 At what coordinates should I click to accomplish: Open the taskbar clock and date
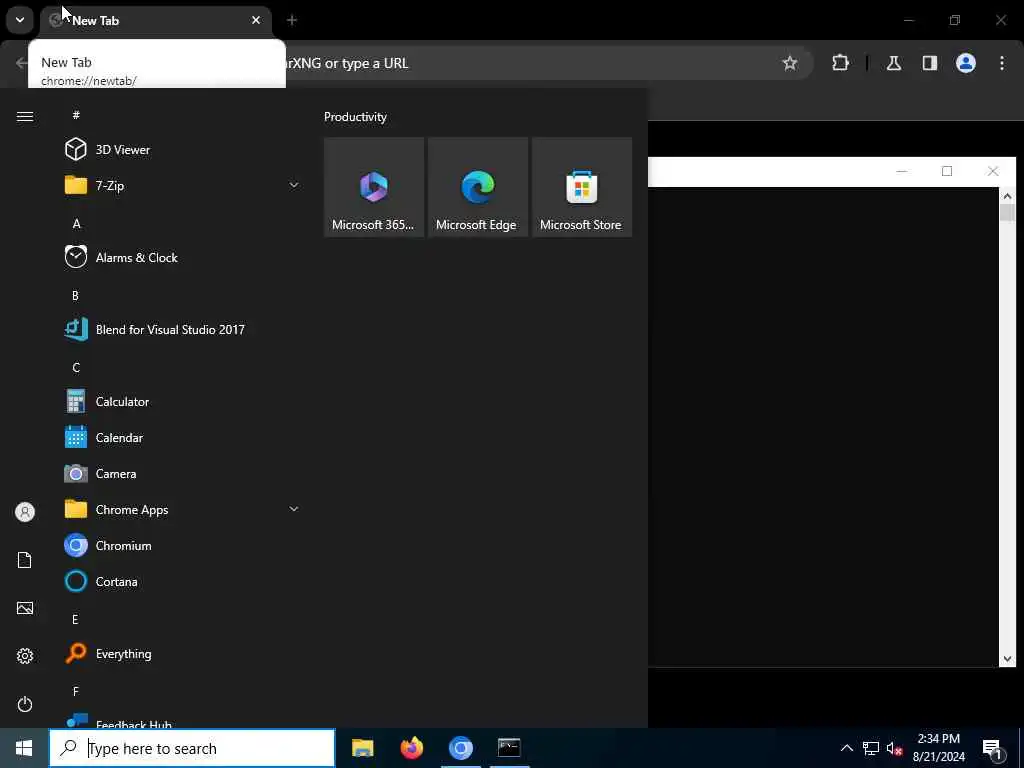[x=938, y=748]
